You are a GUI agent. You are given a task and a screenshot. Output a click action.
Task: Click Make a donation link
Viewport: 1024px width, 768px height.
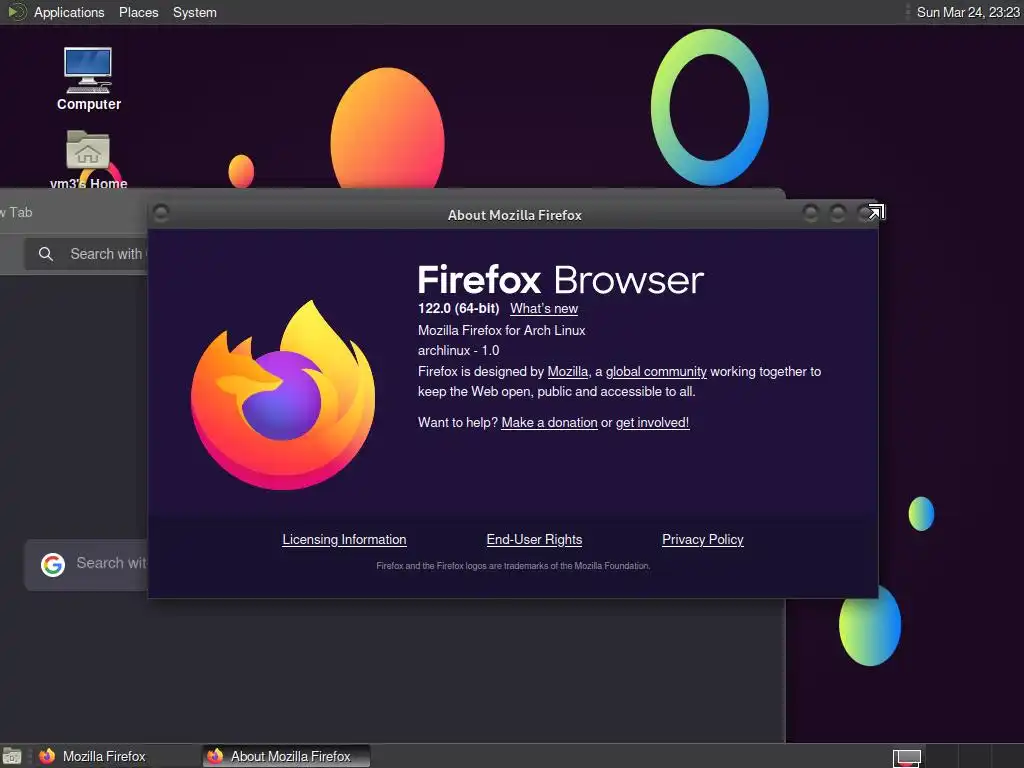click(x=549, y=423)
